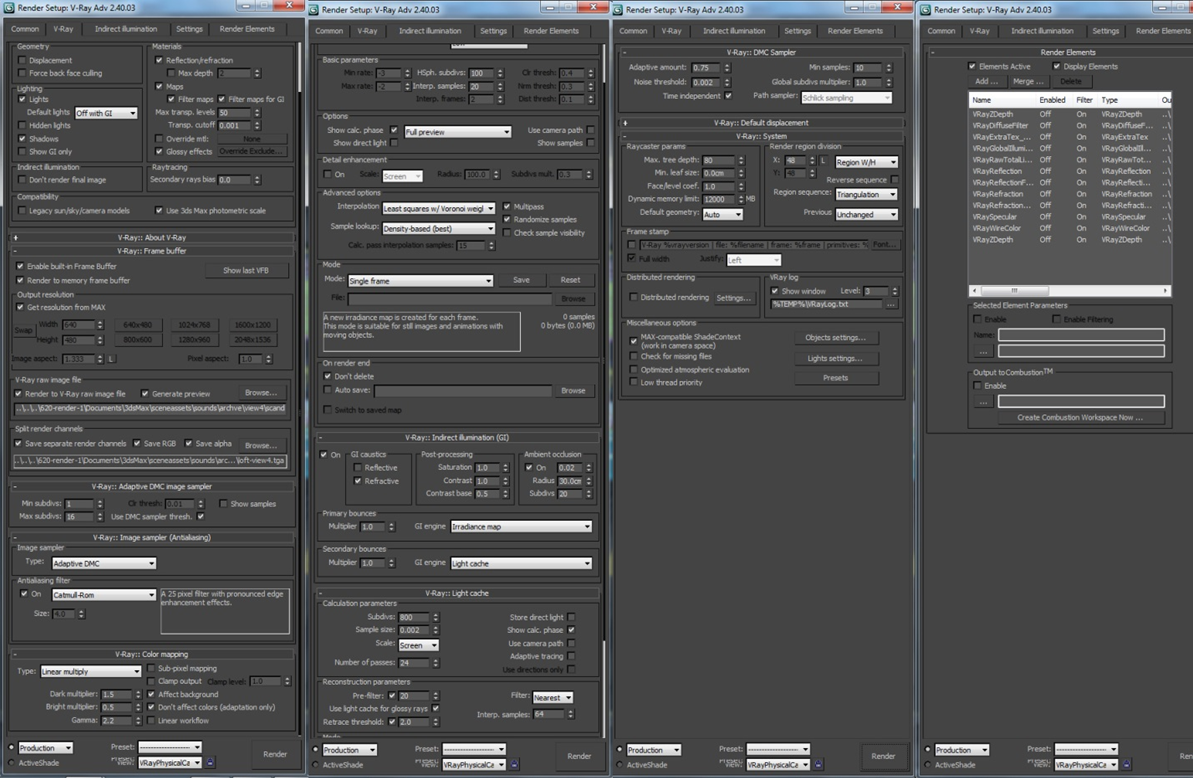Image resolution: width=1193 pixels, height=778 pixels.
Task: Expand the V-Ray About V-Ray rollout
Action: point(151,237)
